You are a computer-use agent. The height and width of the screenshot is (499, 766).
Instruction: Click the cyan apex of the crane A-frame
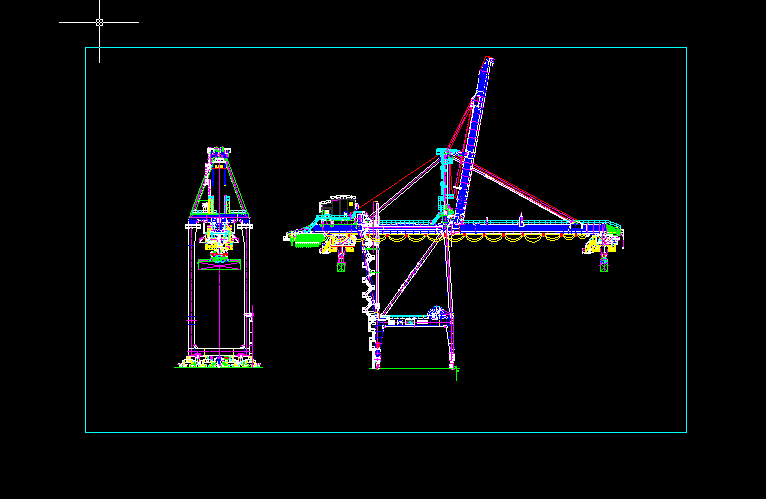click(443, 153)
